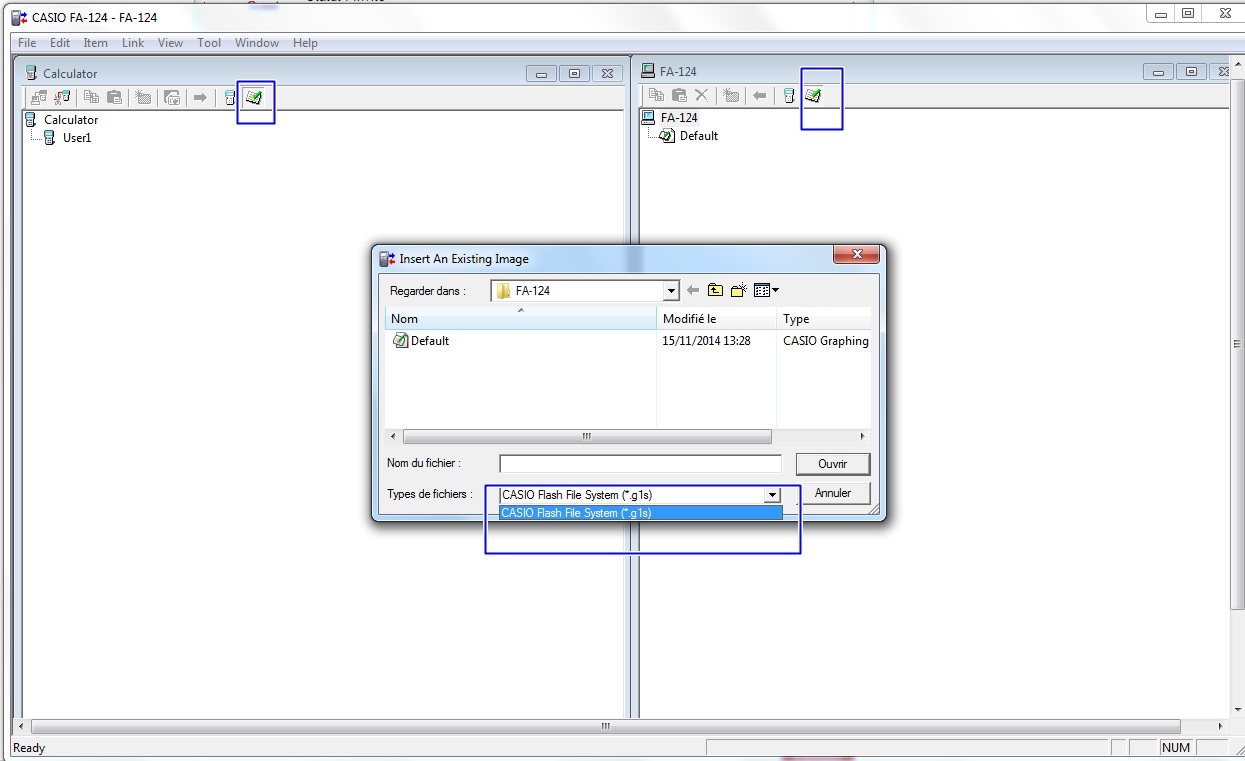The height and width of the screenshot is (761, 1245).
Task: Click Disconnect icon in Calculator window toolbar
Action: 63,97
